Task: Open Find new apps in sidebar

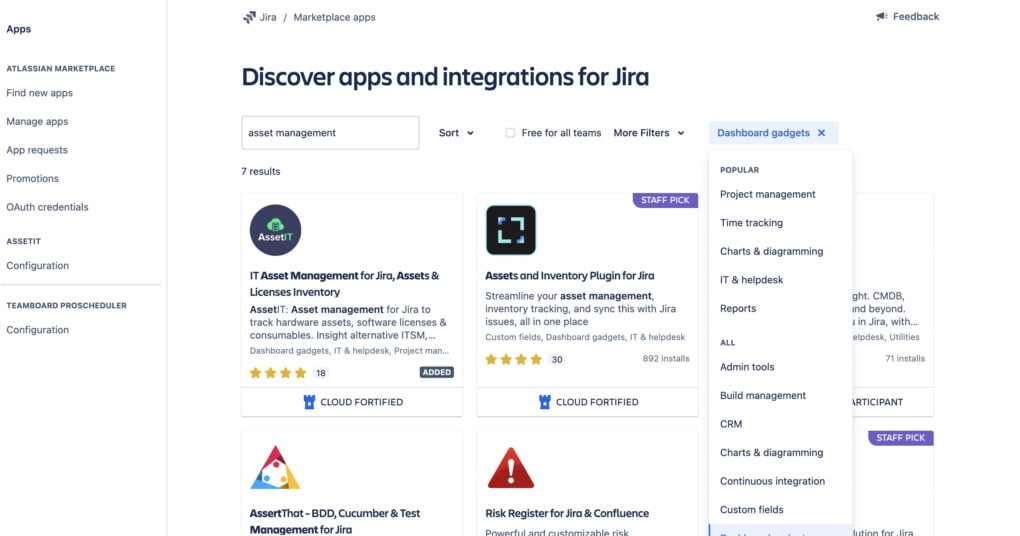Action: click(x=40, y=93)
